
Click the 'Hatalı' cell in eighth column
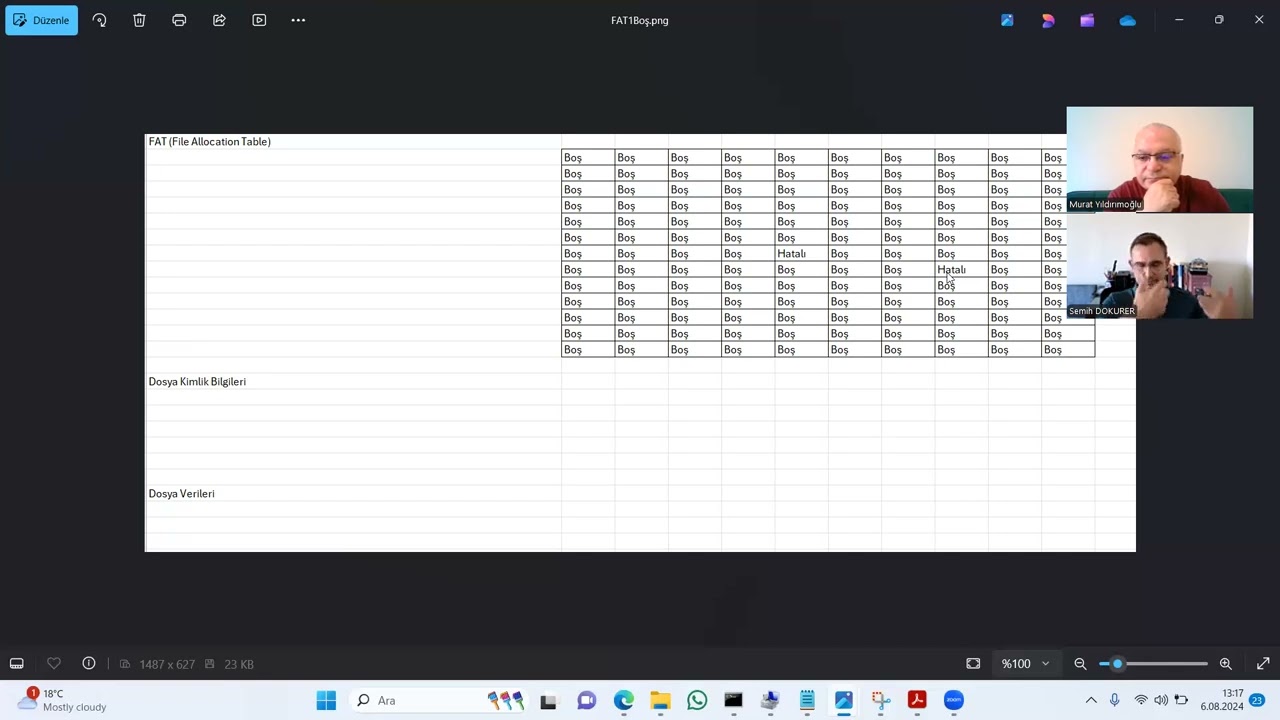pyautogui.click(x=961, y=270)
